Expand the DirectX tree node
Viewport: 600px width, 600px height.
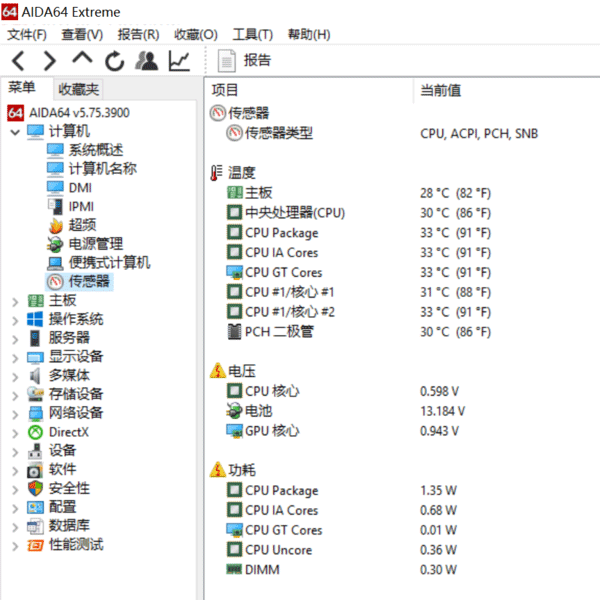click(x=15, y=433)
